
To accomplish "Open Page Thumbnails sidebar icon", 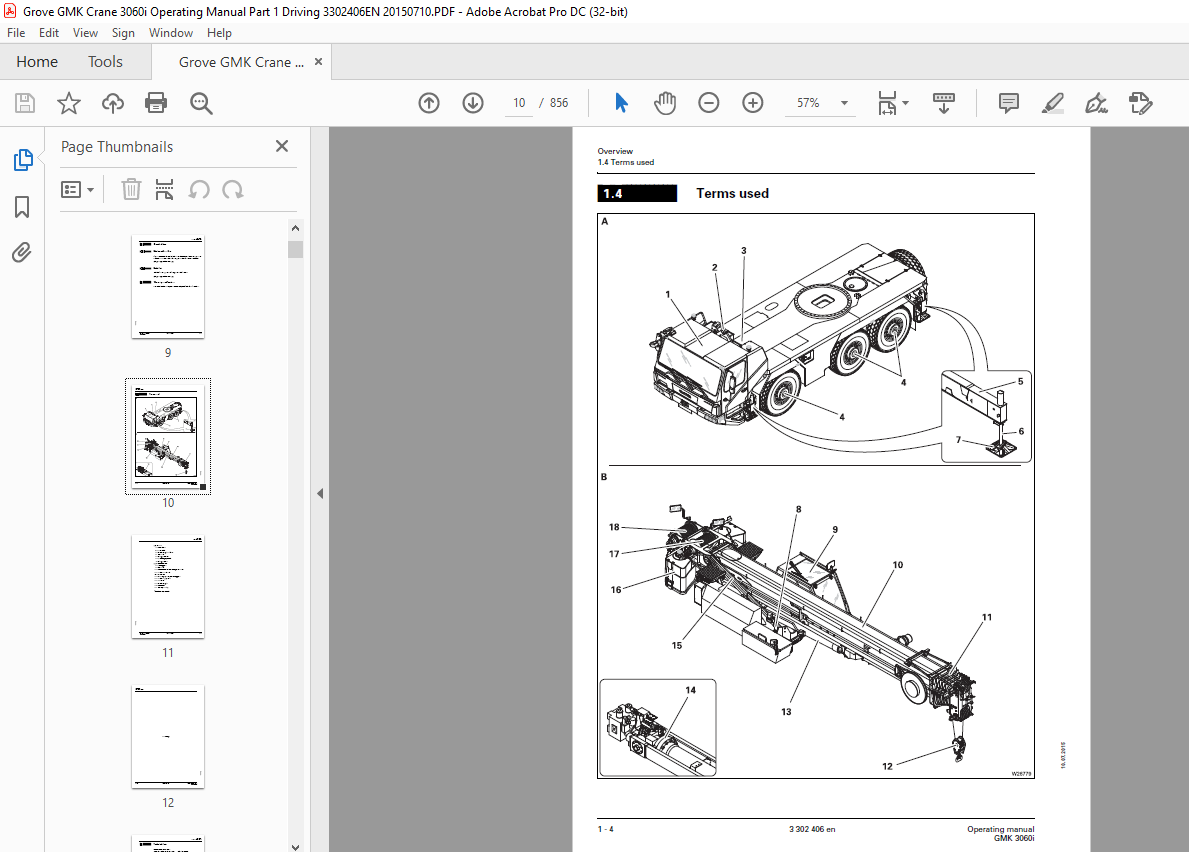I will pyautogui.click(x=23, y=160).
